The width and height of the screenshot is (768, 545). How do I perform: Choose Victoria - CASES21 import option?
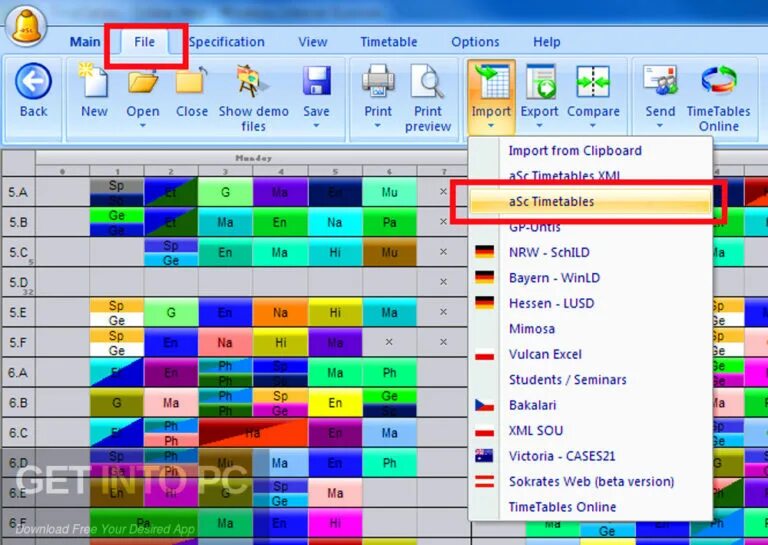[x=590, y=456]
